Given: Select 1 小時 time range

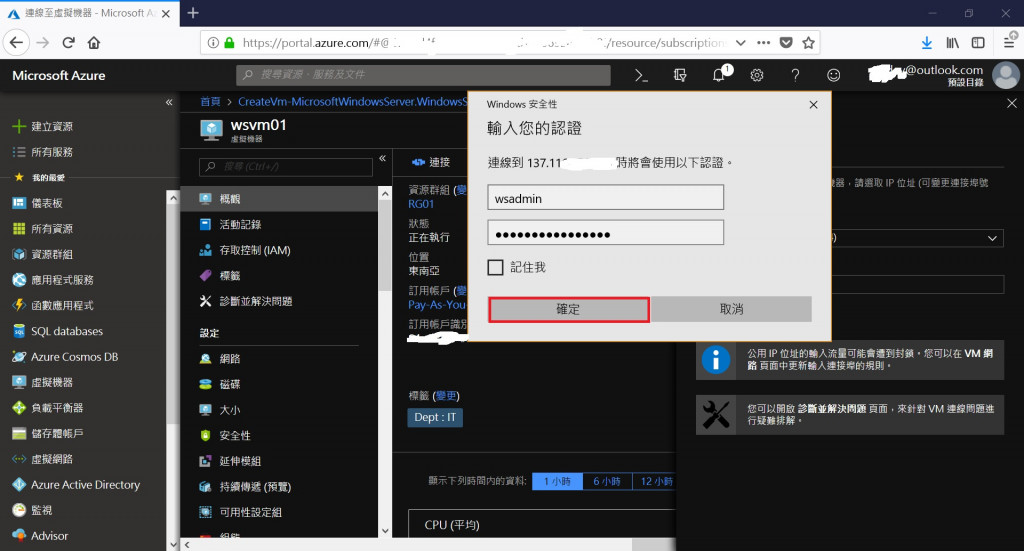Looking at the screenshot, I should (x=557, y=481).
